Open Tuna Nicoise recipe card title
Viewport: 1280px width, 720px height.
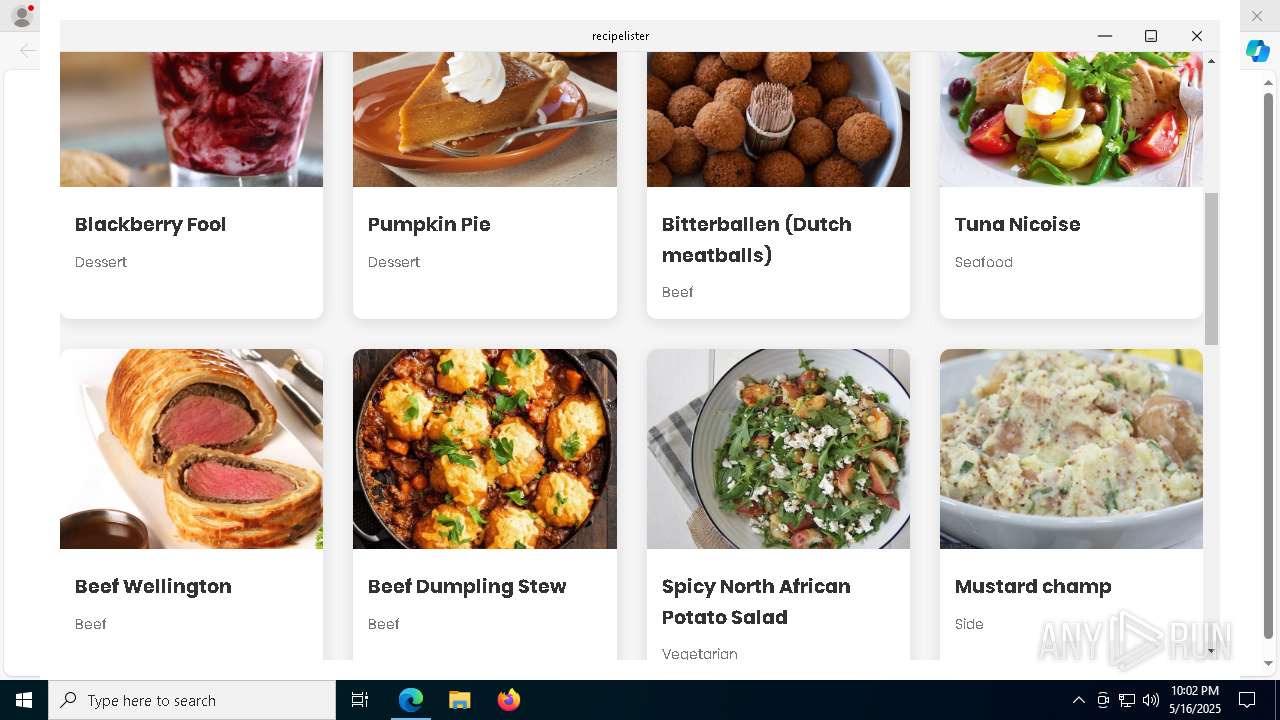point(1017,224)
